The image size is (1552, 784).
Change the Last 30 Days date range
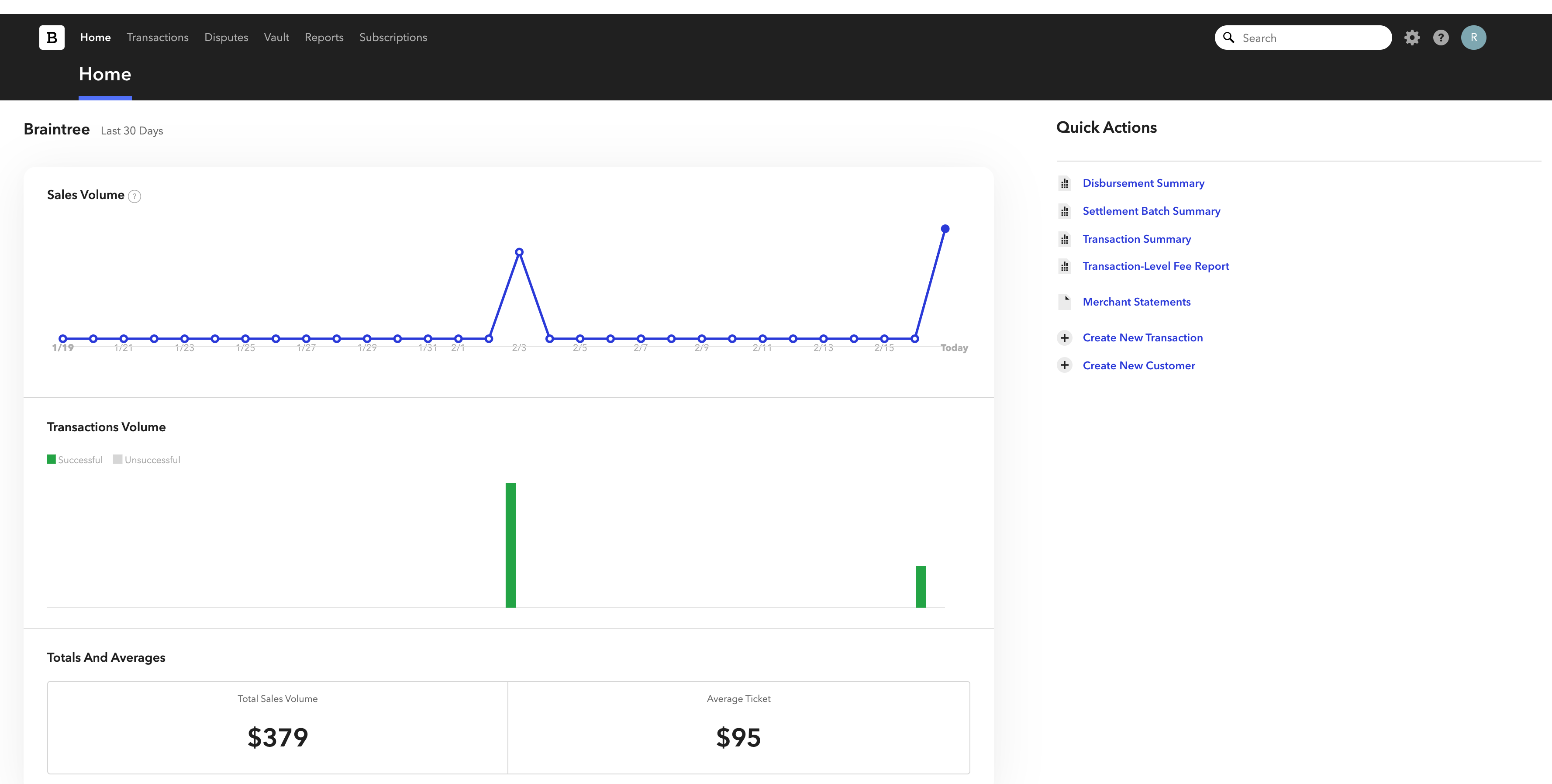tap(131, 131)
